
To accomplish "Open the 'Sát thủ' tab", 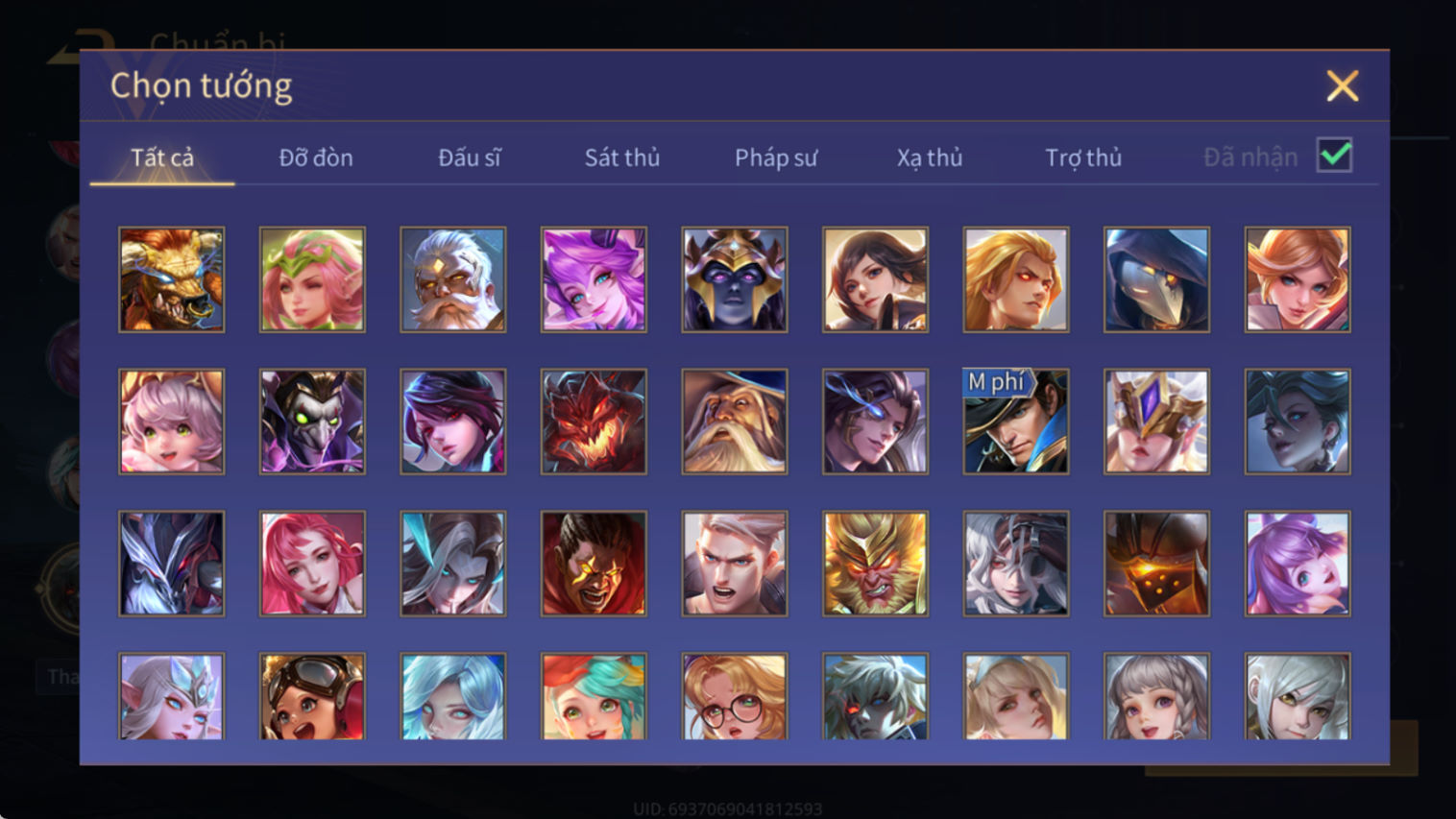I will pyautogui.click(x=622, y=157).
